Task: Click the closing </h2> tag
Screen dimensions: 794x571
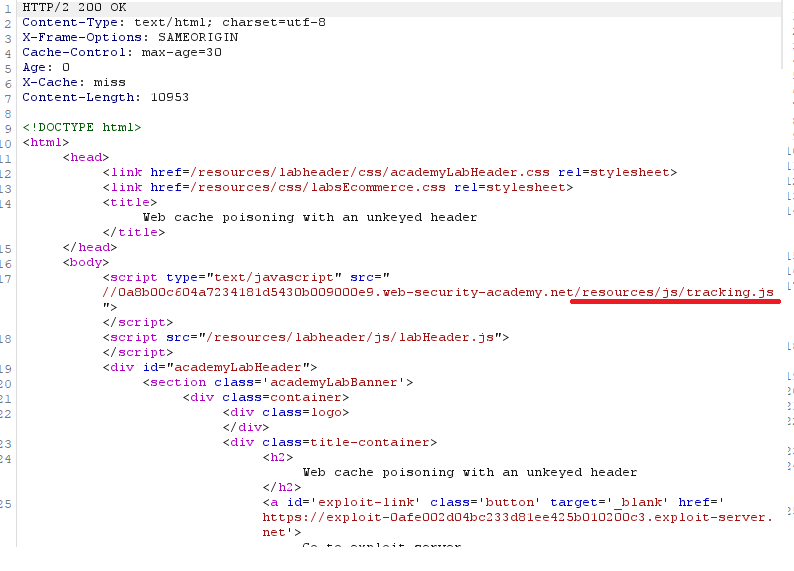Action: [x=282, y=487]
